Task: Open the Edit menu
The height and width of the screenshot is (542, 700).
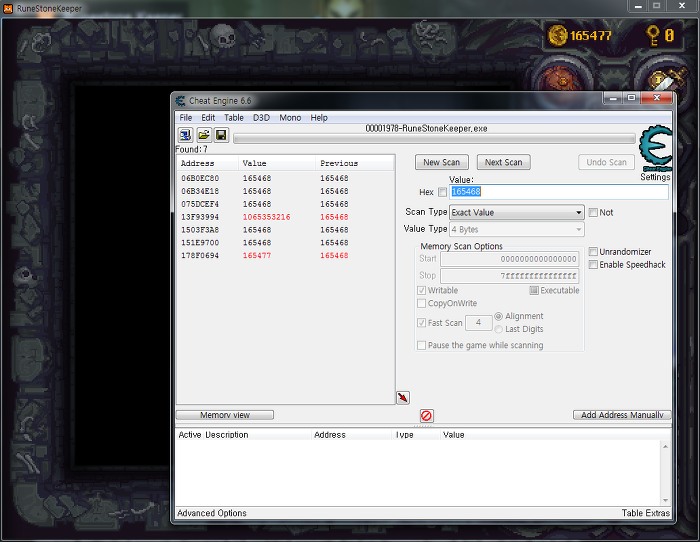Action: point(208,118)
